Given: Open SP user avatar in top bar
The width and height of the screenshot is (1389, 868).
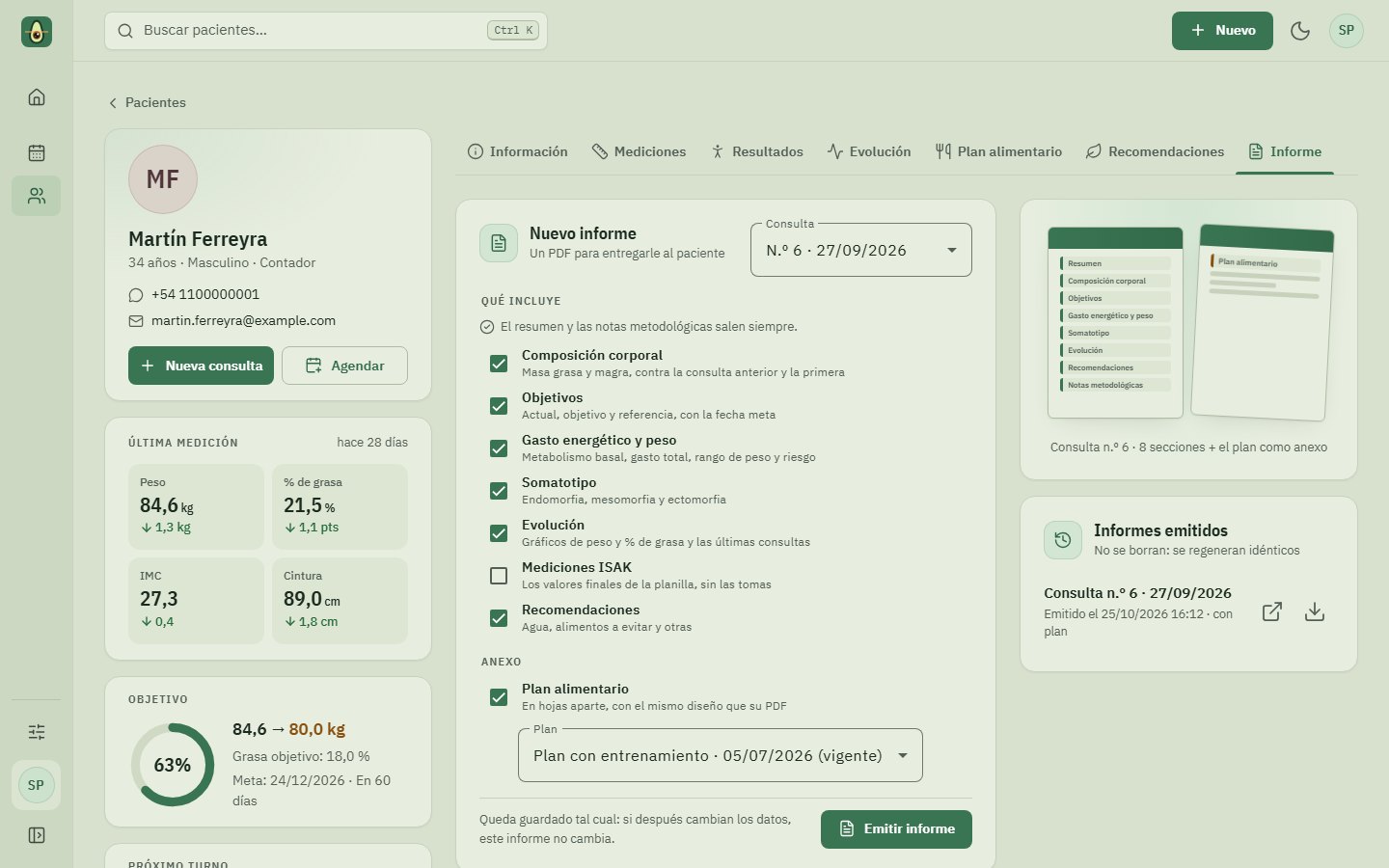Looking at the screenshot, I should (x=1347, y=31).
